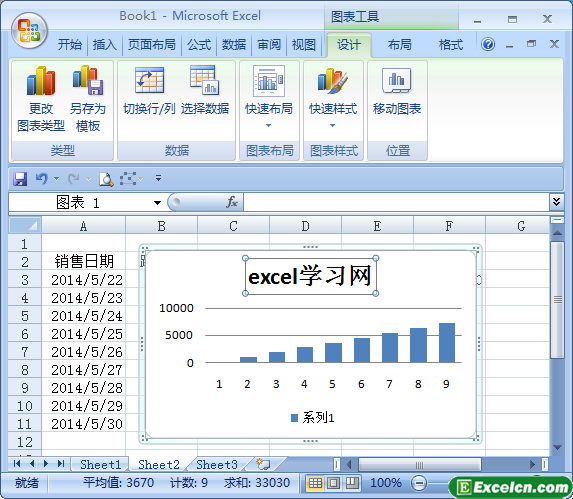
Task: Click zoom out minus button
Action: [x=419, y=483]
